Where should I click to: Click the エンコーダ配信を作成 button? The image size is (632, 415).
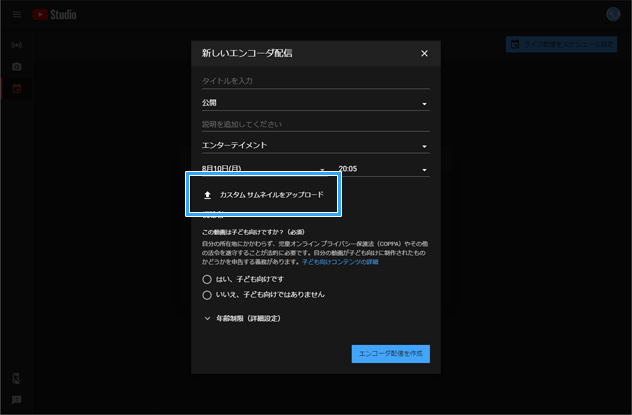click(x=390, y=354)
